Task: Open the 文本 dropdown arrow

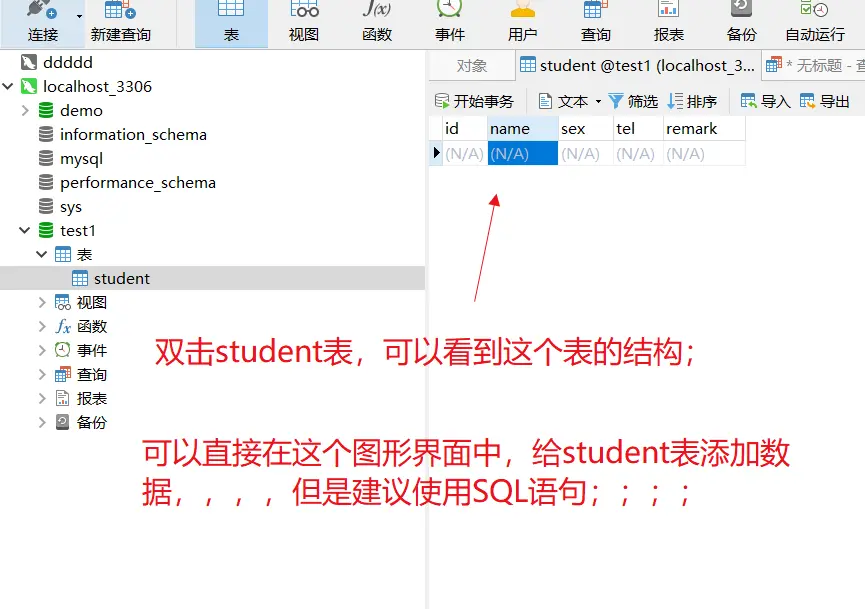Action: tap(599, 102)
